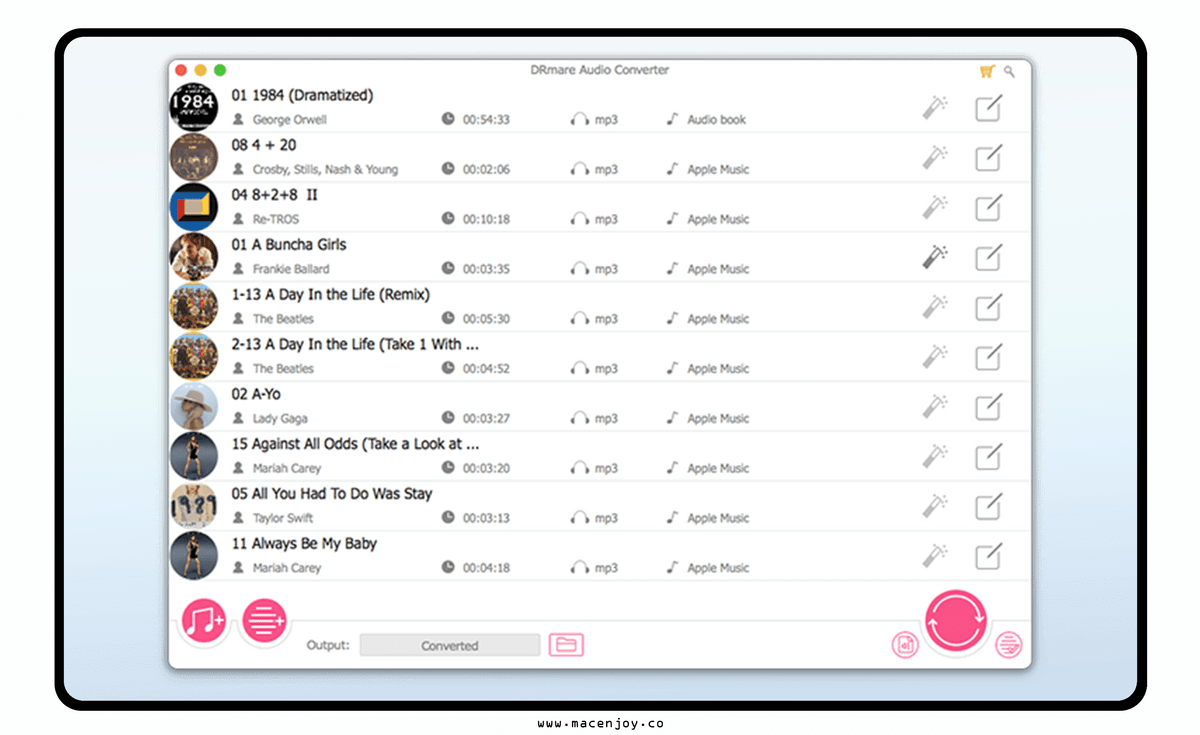
Task: Click the effects wand for 04 8+2+8 II
Action: click(x=936, y=207)
